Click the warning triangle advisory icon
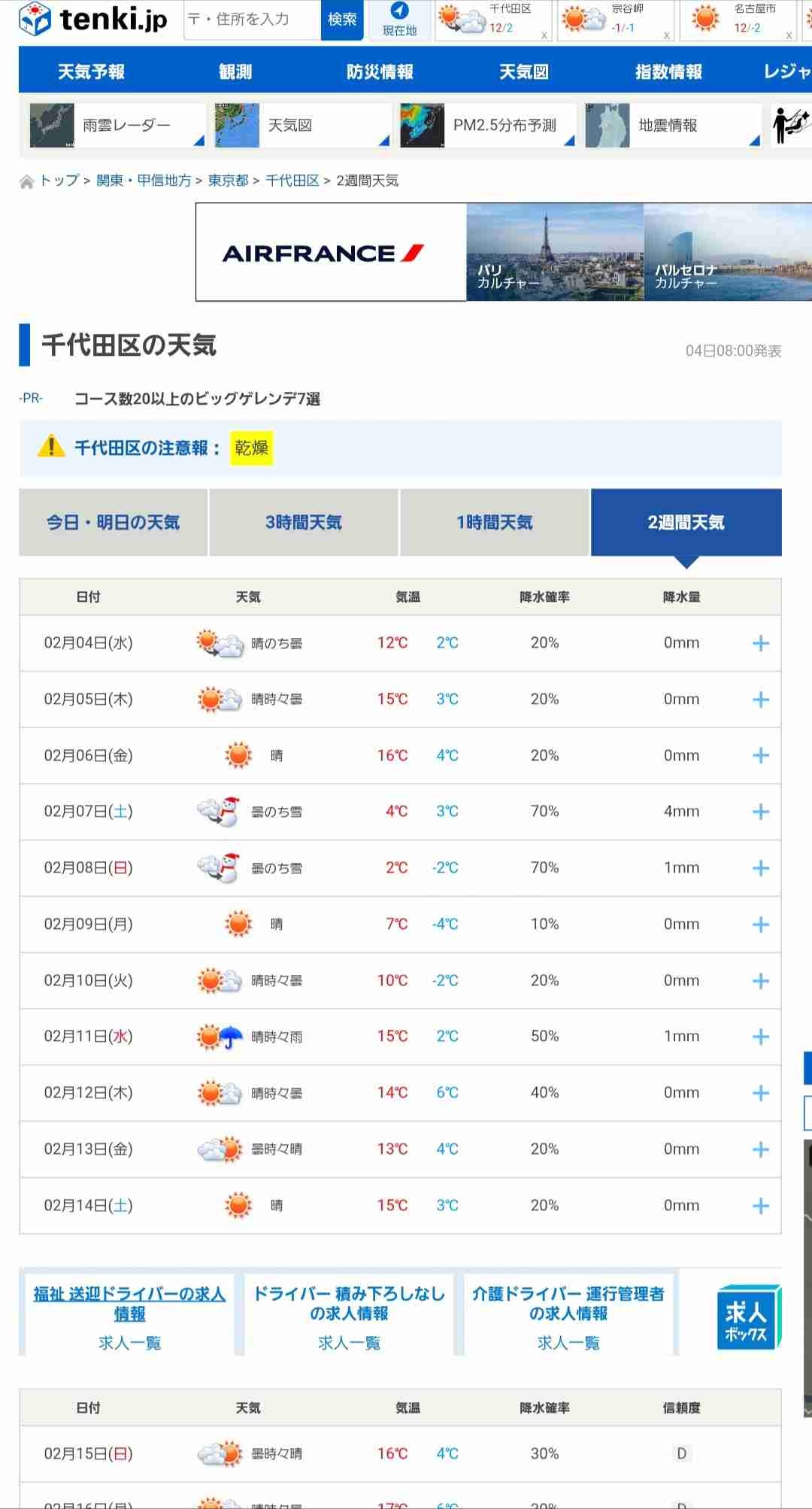812x1509 pixels. pos(51,448)
